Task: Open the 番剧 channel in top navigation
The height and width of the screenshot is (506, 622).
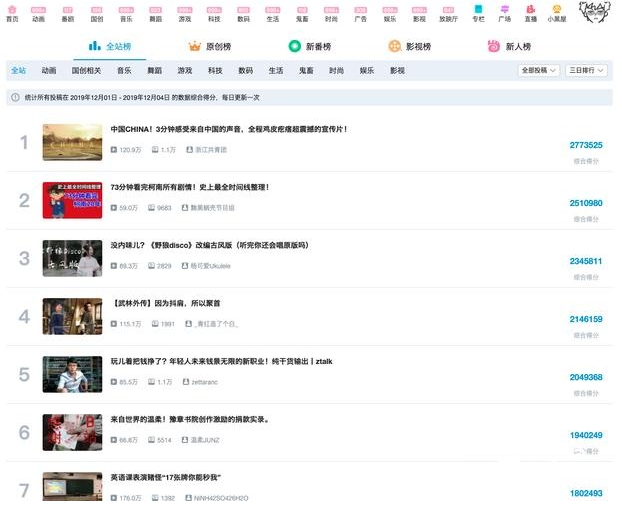Action: pos(68,14)
